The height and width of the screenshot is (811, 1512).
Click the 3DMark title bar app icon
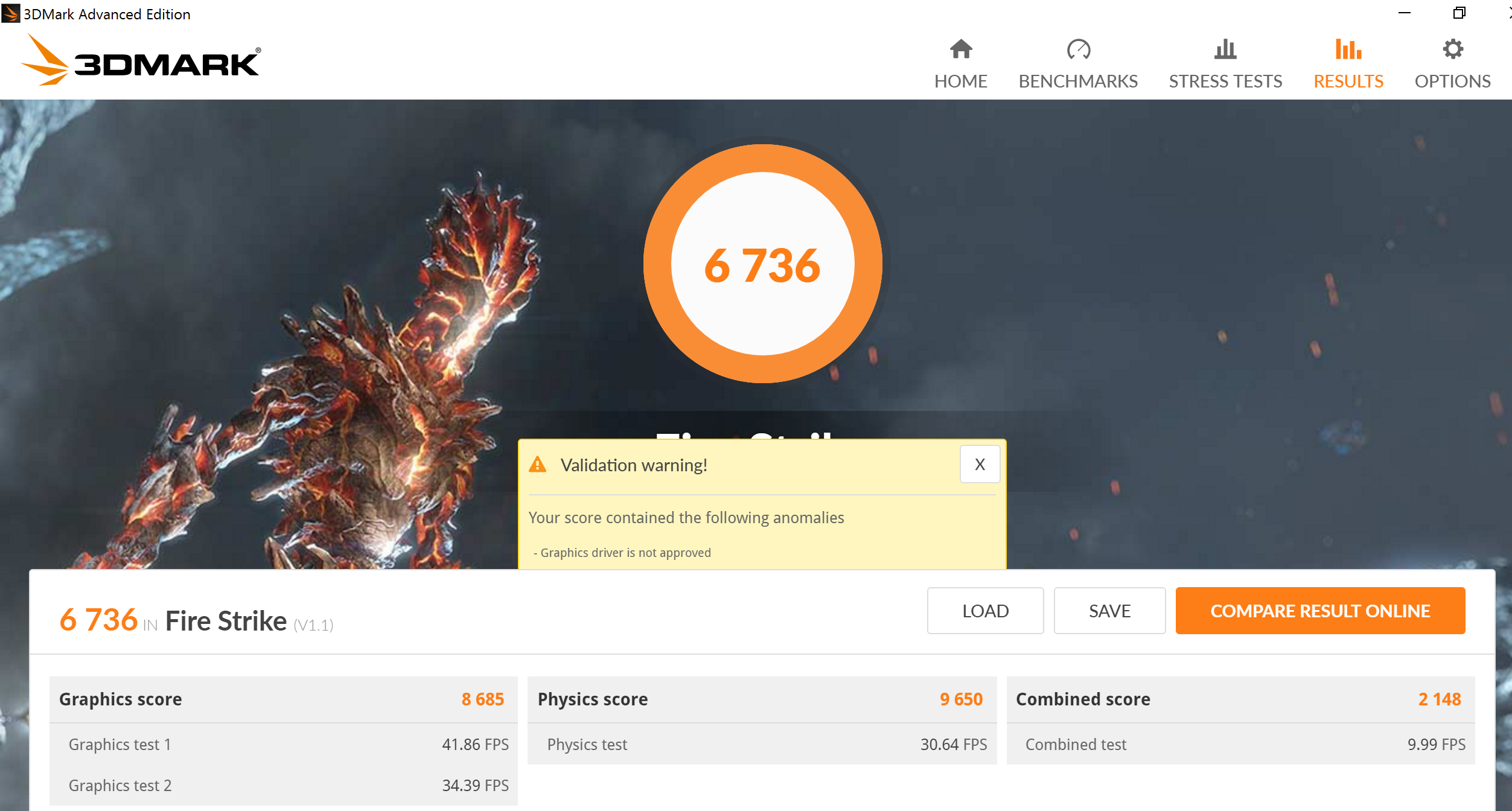coord(10,13)
